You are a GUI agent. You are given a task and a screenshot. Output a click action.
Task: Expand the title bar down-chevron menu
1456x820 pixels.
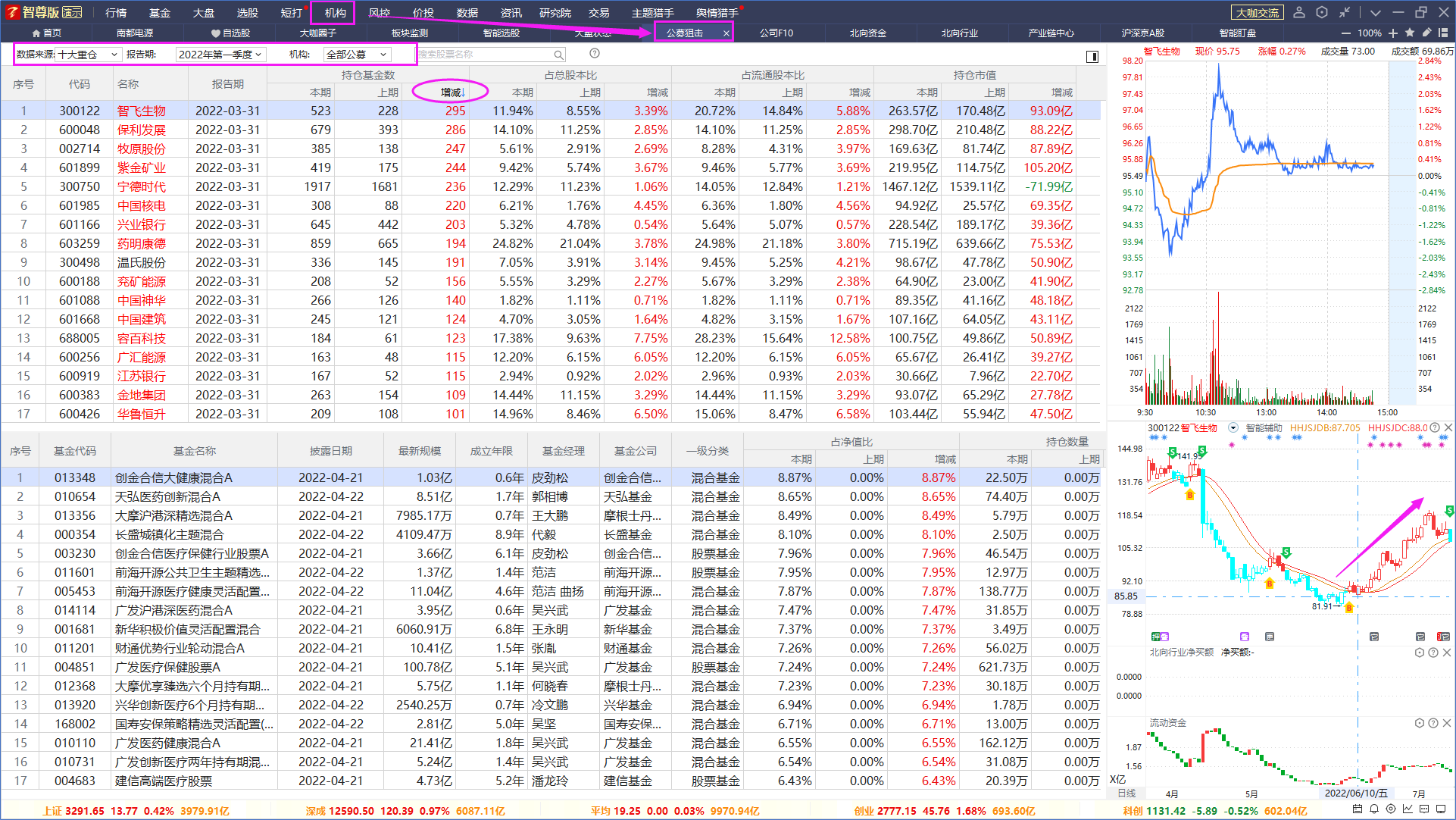[x=1376, y=13]
